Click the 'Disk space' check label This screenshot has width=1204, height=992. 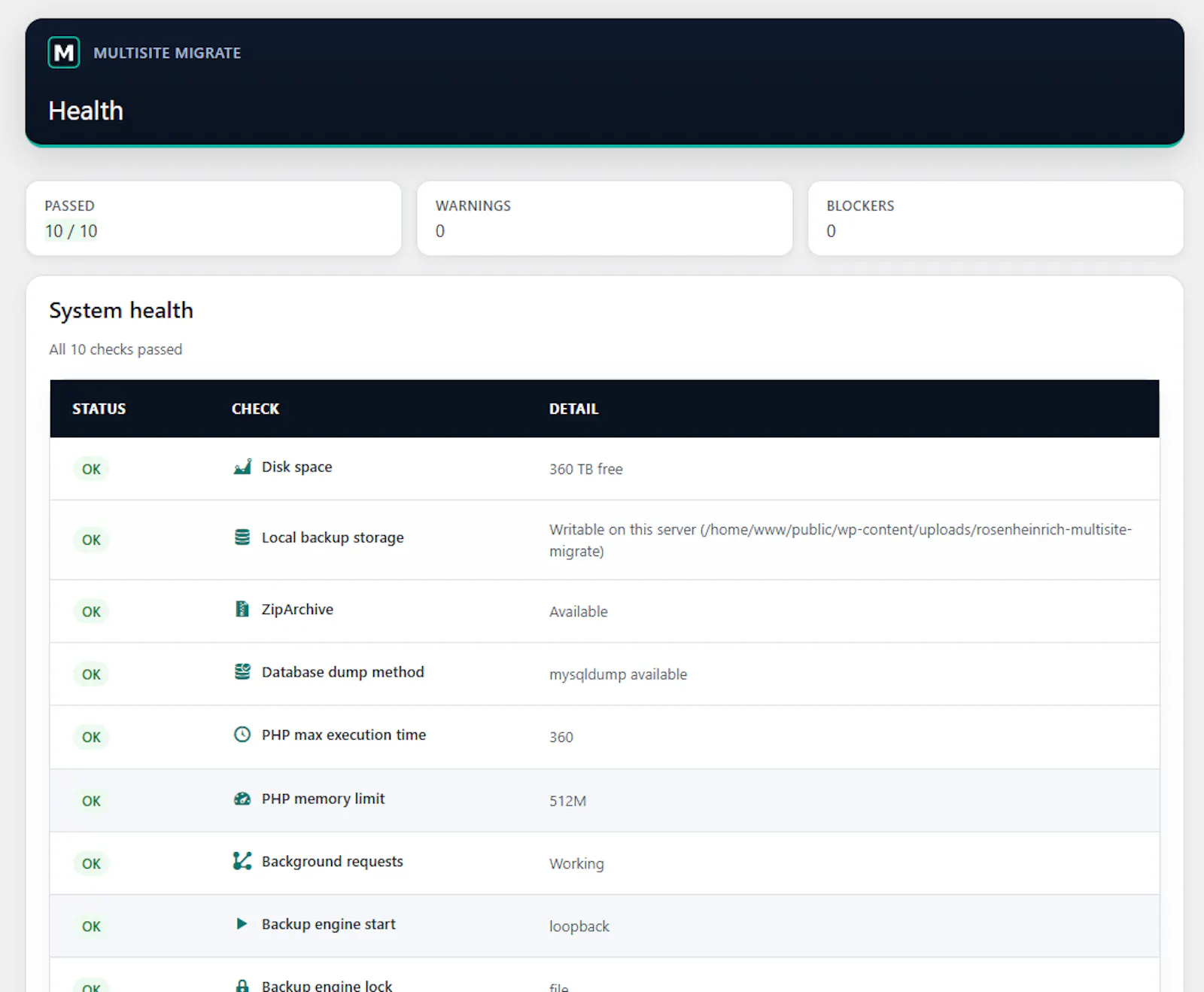[x=296, y=467]
